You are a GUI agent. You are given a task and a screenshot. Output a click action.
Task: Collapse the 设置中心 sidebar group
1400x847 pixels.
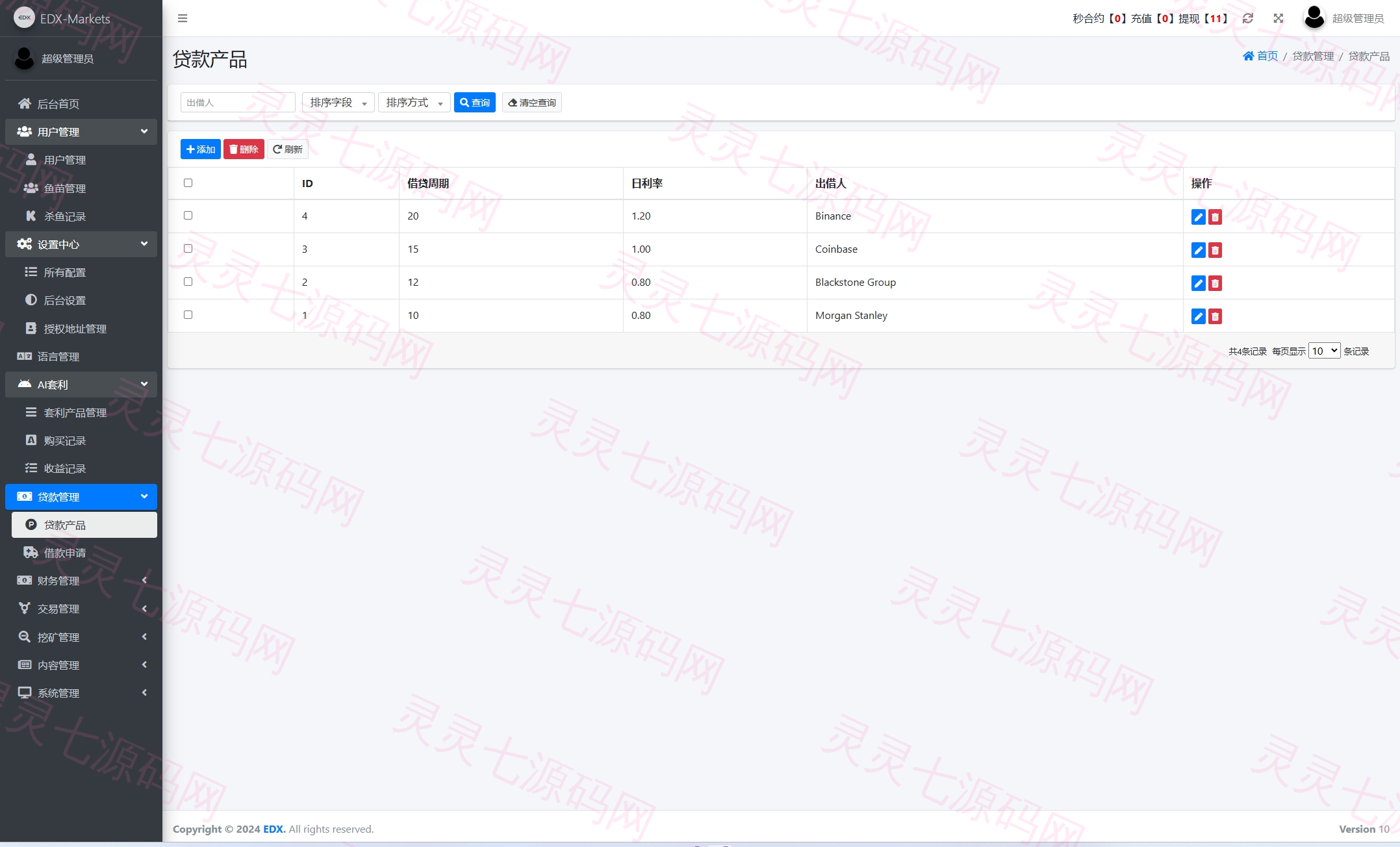coord(81,244)
